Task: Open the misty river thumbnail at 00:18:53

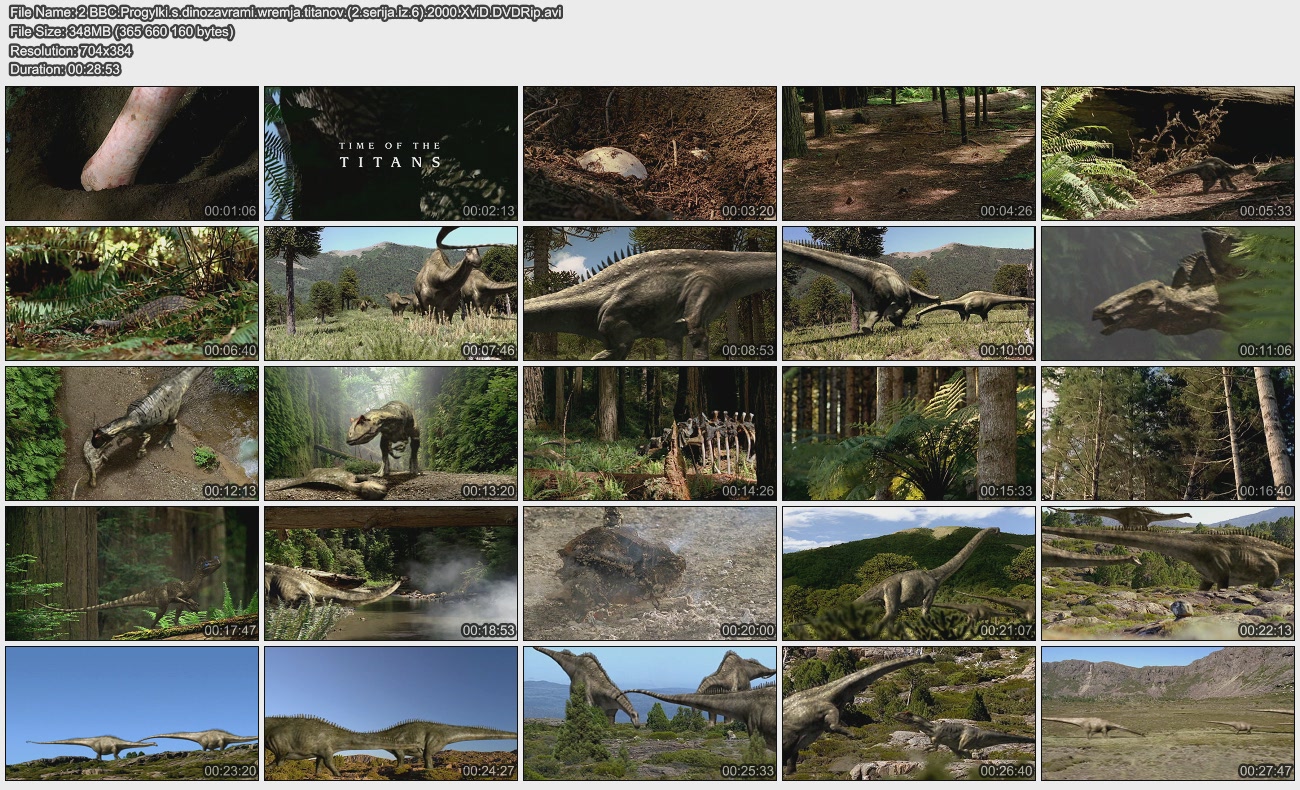Action: tap(391, 573)
